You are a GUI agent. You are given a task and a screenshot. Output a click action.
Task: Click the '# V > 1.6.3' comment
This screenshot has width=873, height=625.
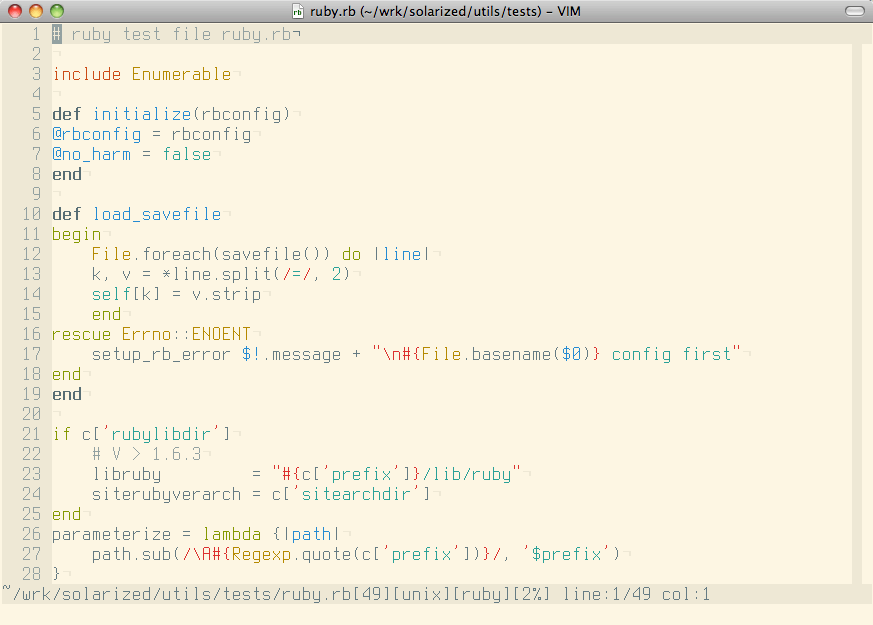[146, 454]
